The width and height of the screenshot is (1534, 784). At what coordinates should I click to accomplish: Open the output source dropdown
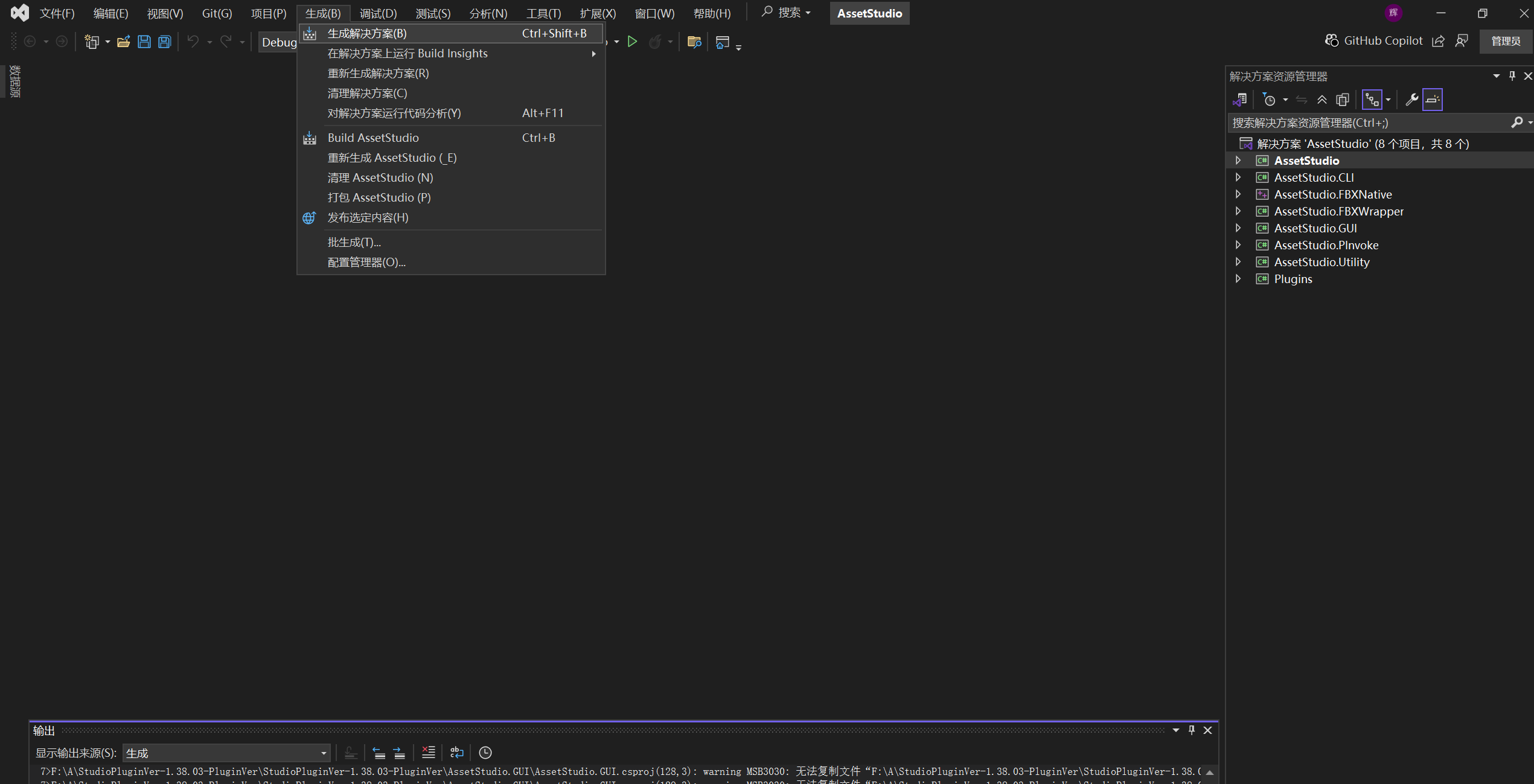tap(226, 753)
